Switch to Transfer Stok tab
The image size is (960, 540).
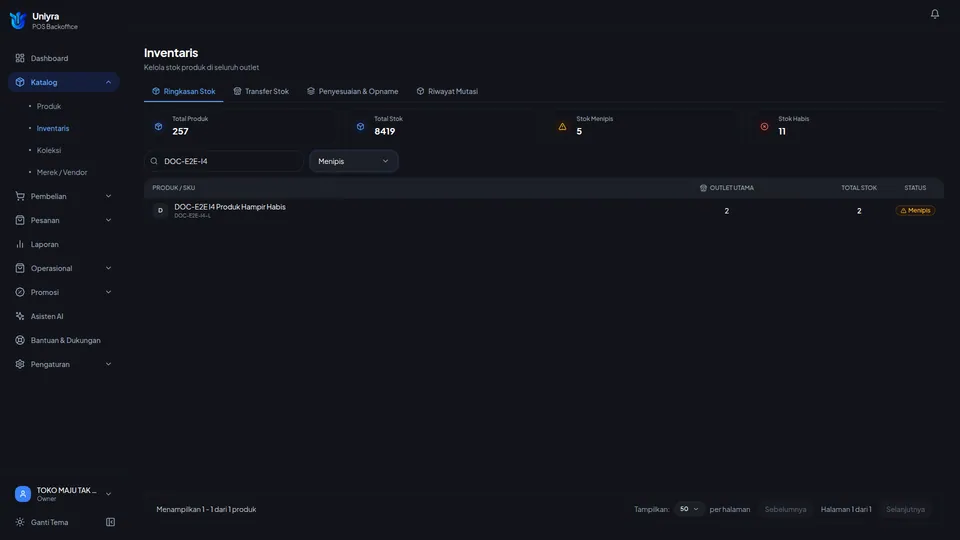coord(261,91)
